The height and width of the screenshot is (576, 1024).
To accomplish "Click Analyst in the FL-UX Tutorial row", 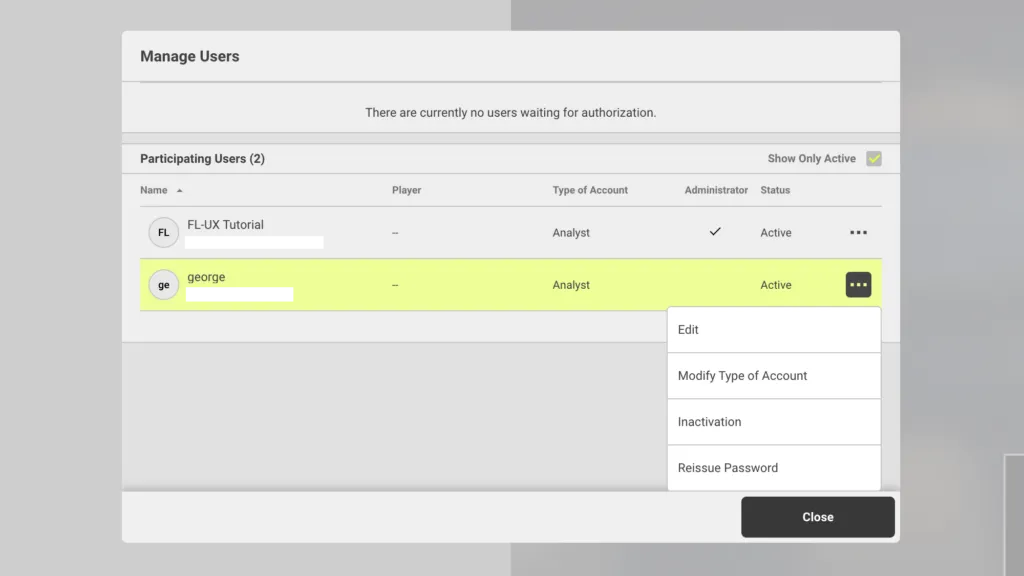I will click(571, 232).
